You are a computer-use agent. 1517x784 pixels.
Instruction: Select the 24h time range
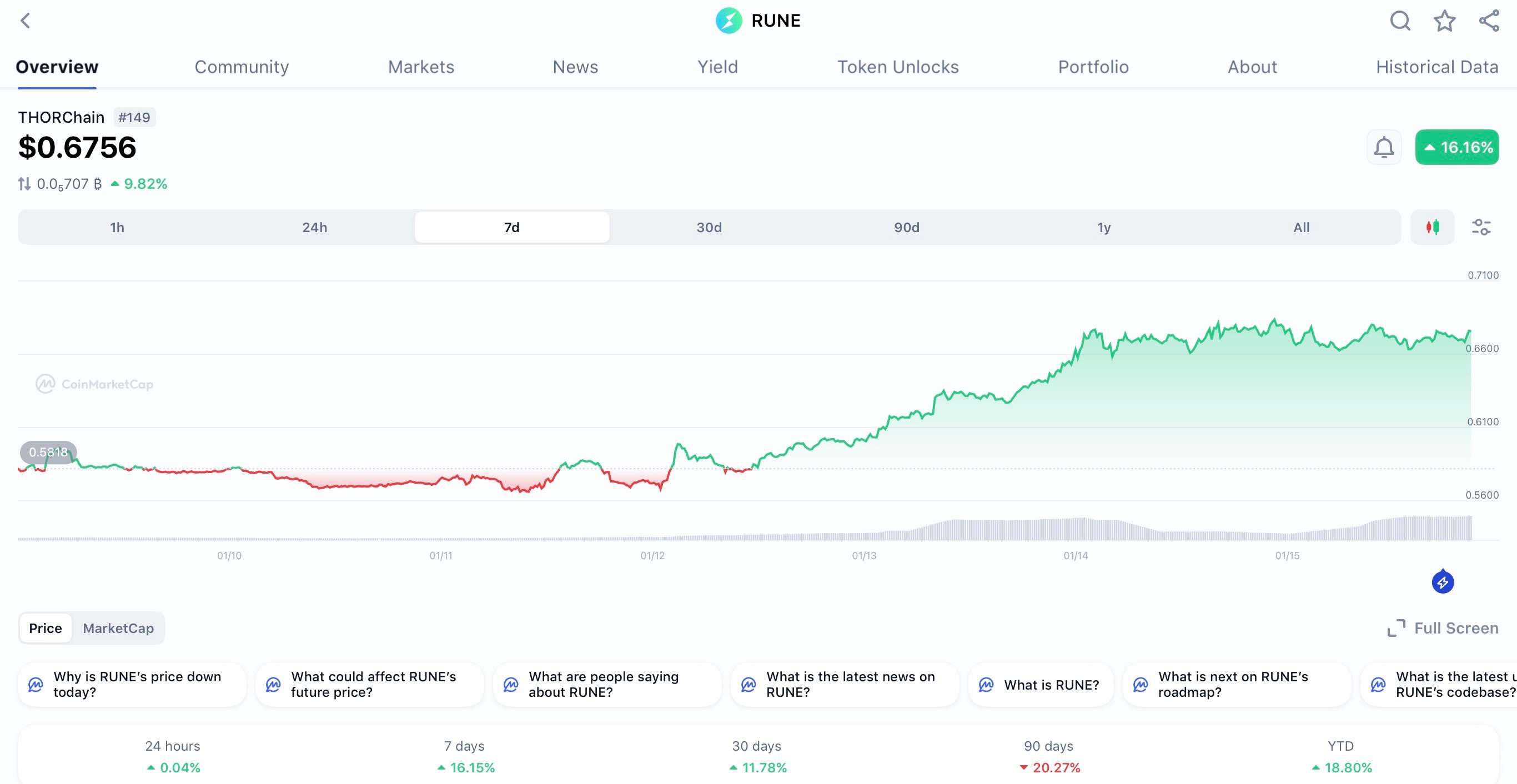314,227
